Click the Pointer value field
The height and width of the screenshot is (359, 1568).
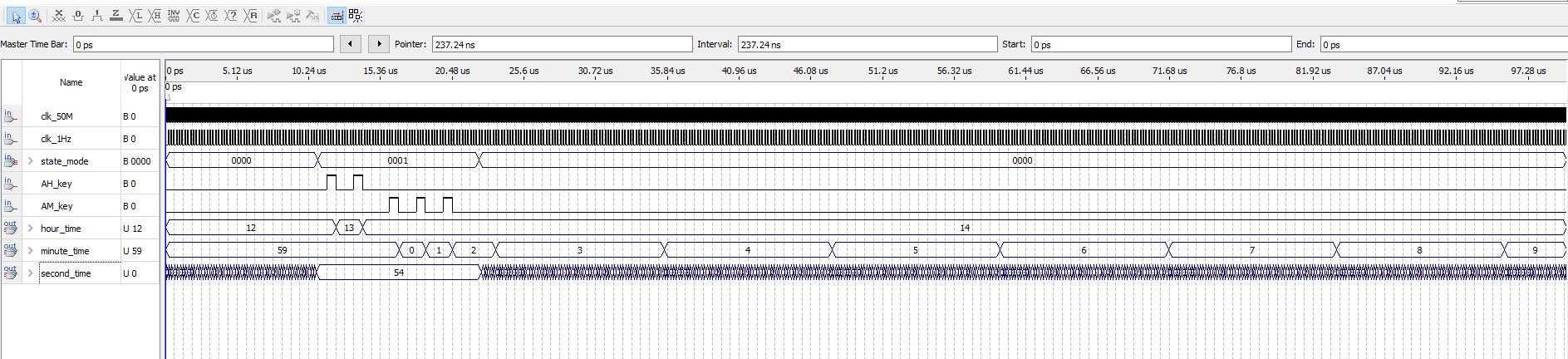coord(563,45)
